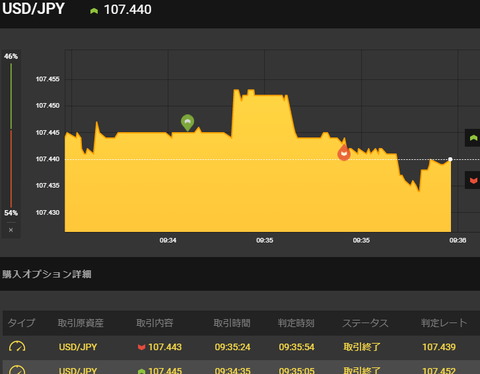Click the red down arrow beside 107.443

(x=141, y=347)
